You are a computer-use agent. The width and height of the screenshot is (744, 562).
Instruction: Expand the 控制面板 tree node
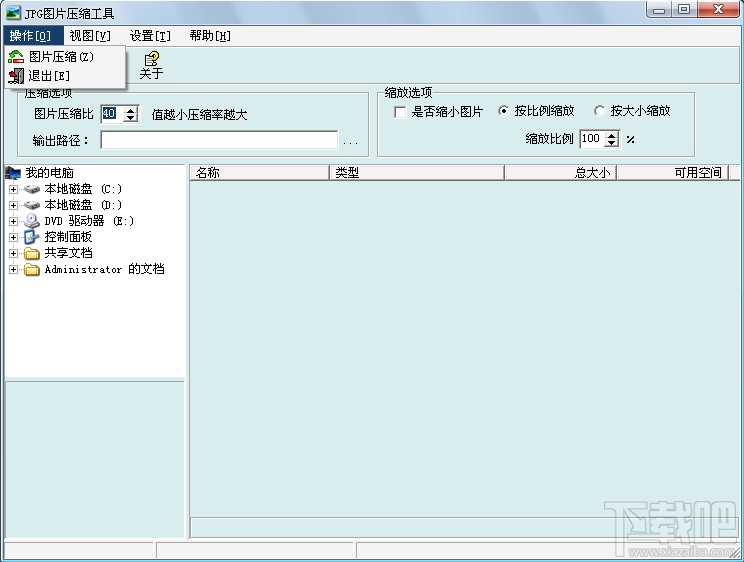coord(13,237)
